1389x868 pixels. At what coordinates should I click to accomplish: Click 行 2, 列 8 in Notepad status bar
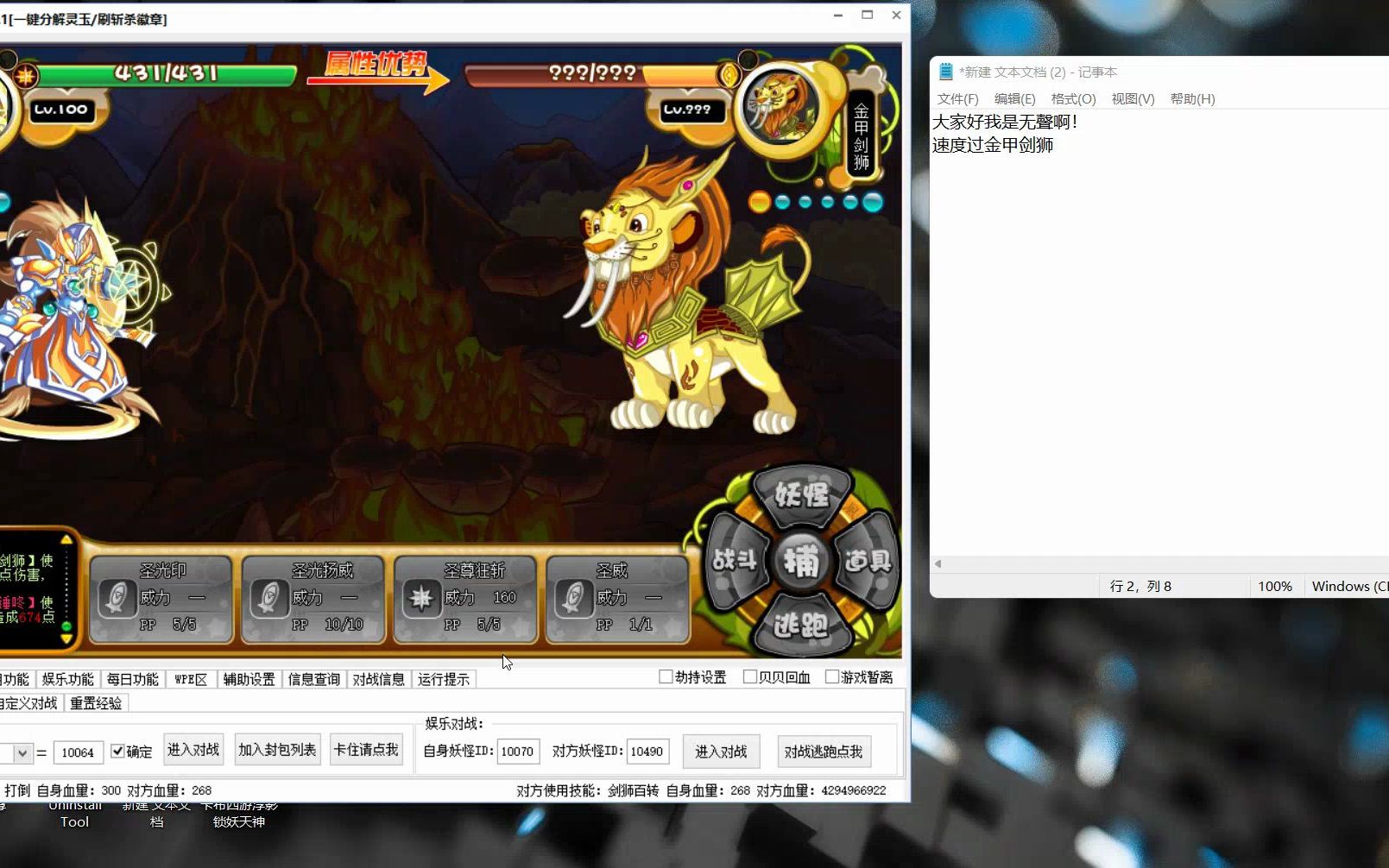click(x=1140, y=587)
